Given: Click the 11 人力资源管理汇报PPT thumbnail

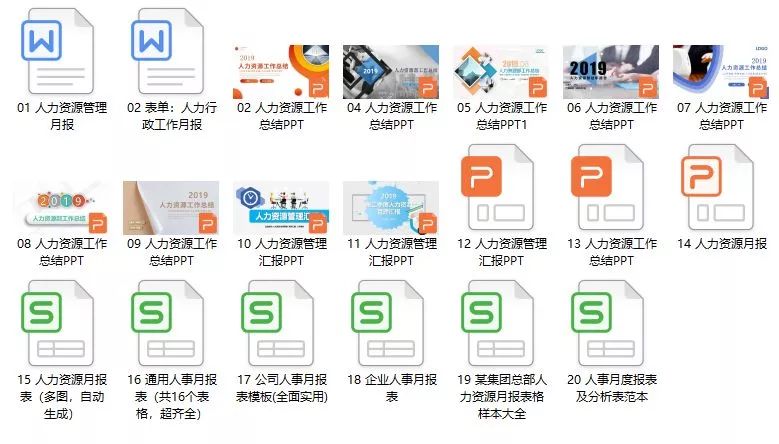Looking at the screenshot, I should click(391, 208).
